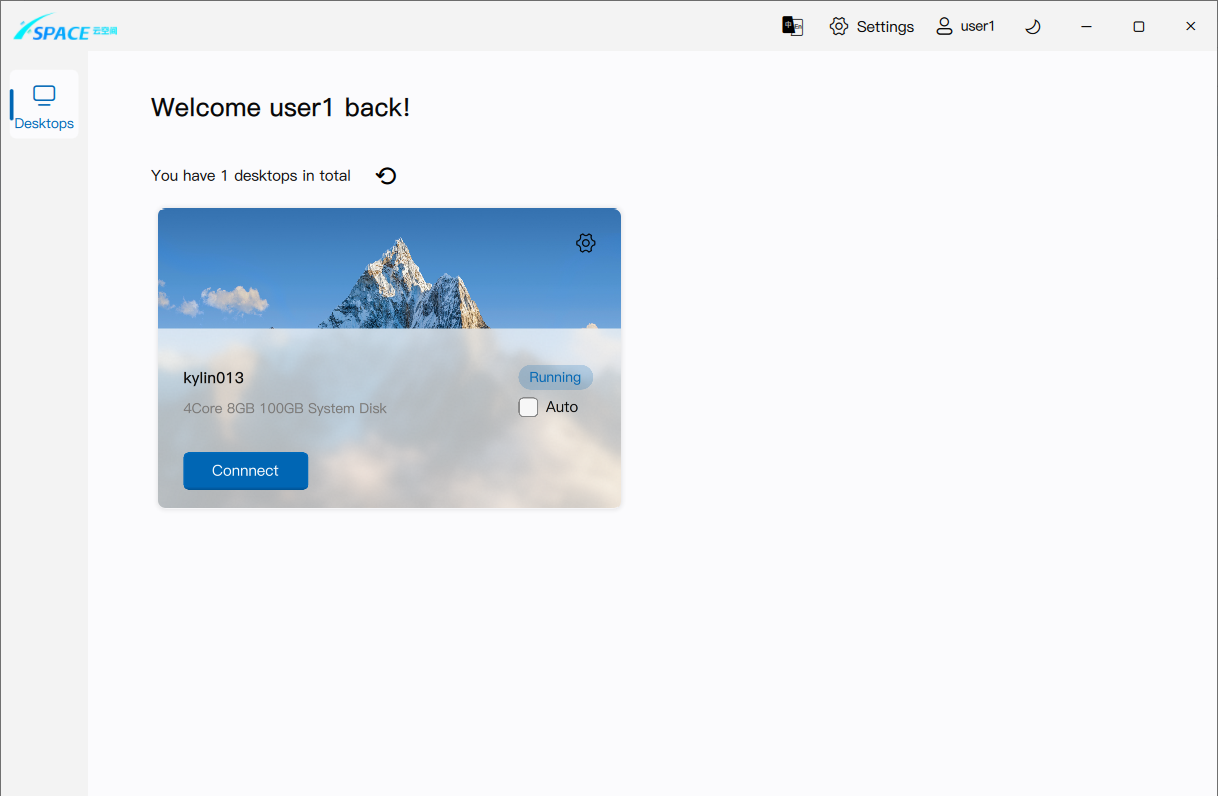Click the Settings text in header
Image resolution: width=1218 pixels, height=796 pixels.
coord(885,27)
